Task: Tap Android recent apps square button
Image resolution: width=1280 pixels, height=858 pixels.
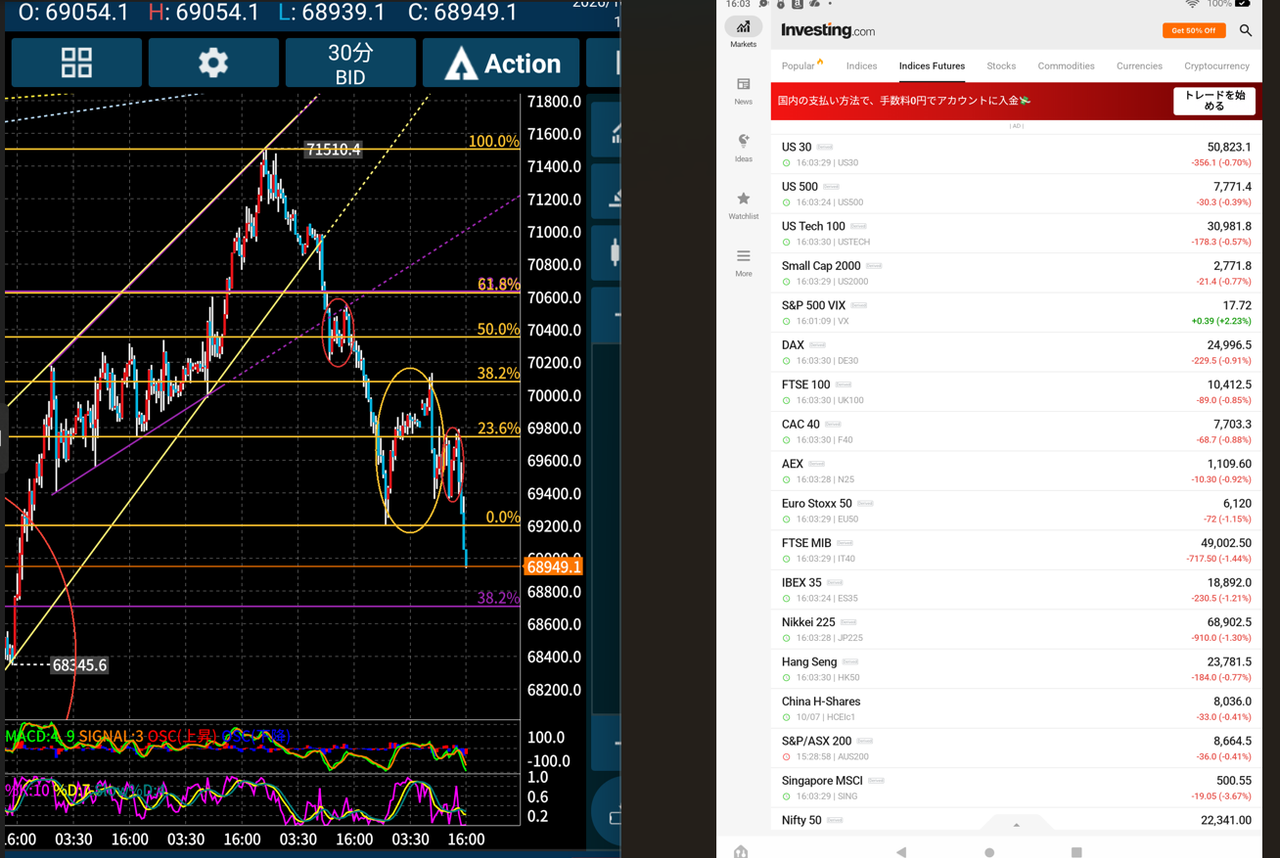Action: coord(1076,852)
